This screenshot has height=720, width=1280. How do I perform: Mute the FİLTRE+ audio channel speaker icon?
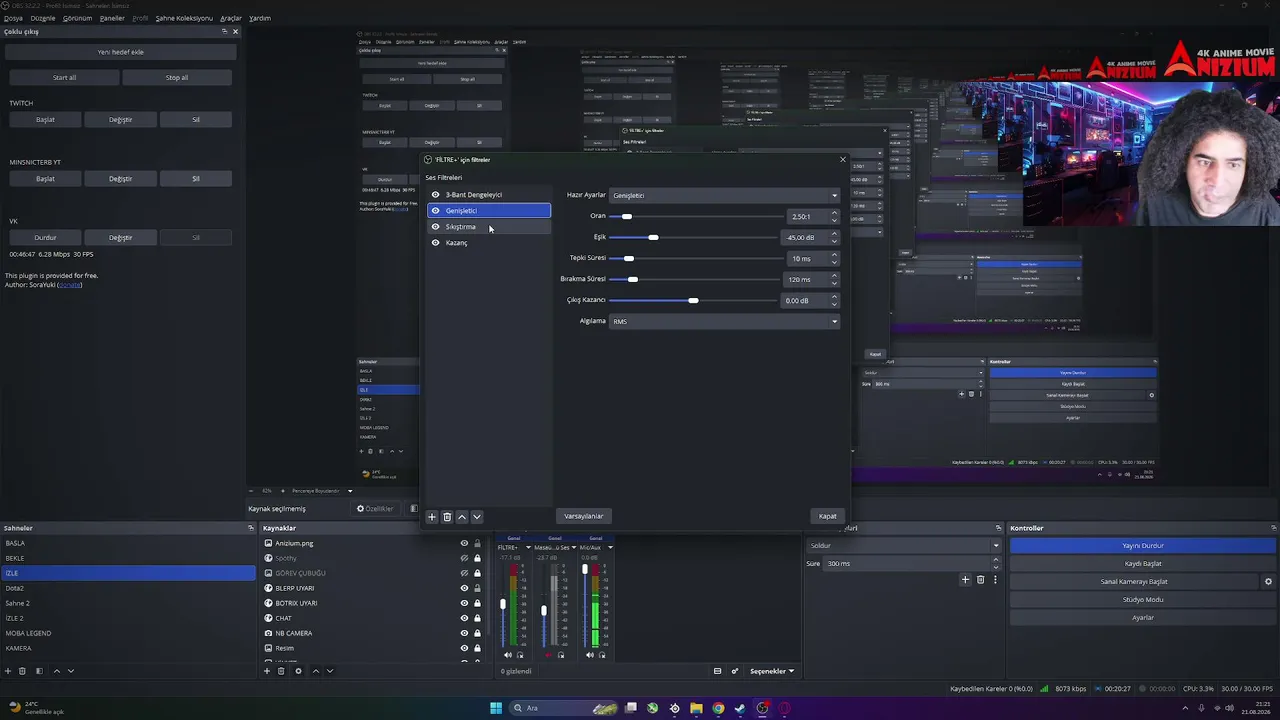pos(507,655)
